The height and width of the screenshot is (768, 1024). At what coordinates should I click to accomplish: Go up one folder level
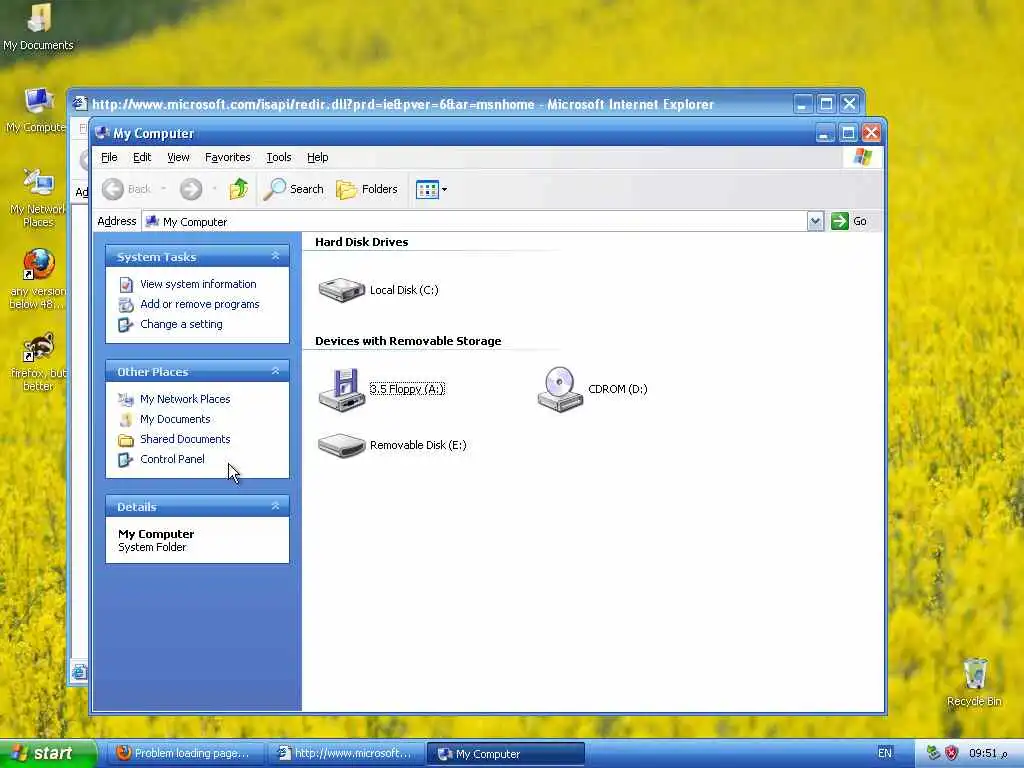(238, 189)
